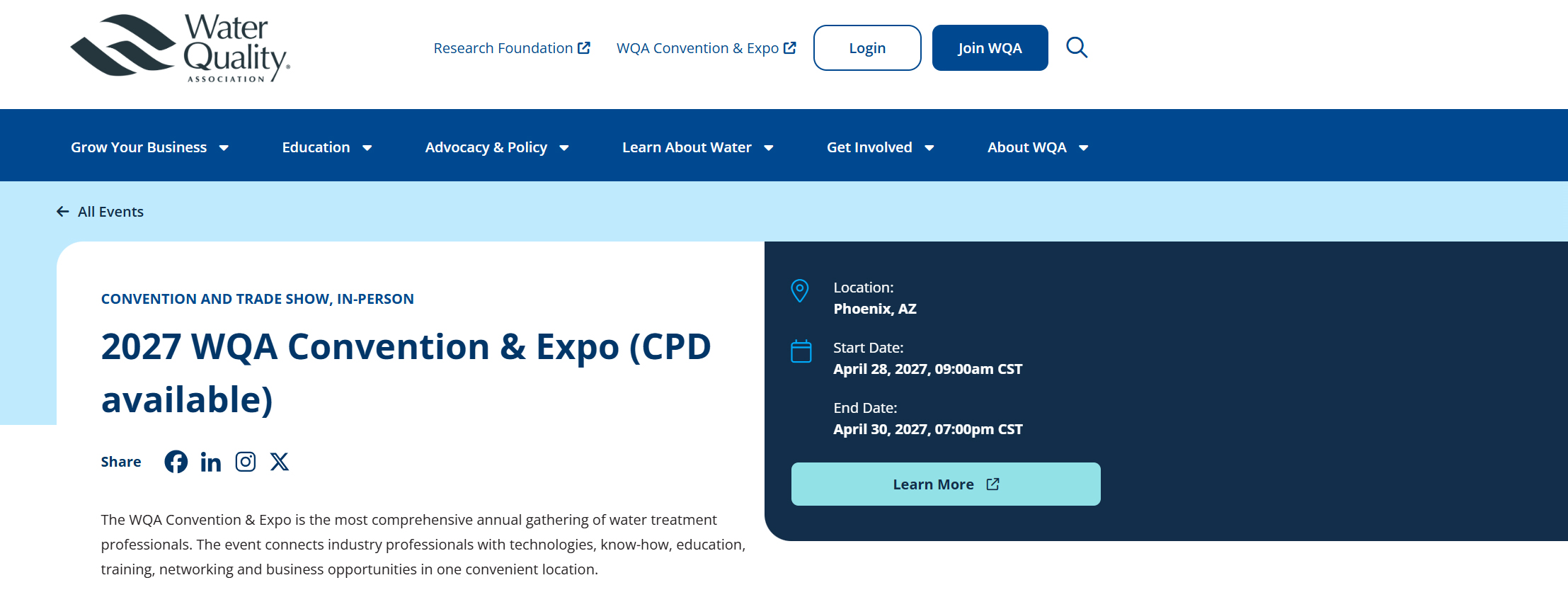The image size is (1568, 602).
Task: Click the 'Share' label
Action: [x=121, y=462]
